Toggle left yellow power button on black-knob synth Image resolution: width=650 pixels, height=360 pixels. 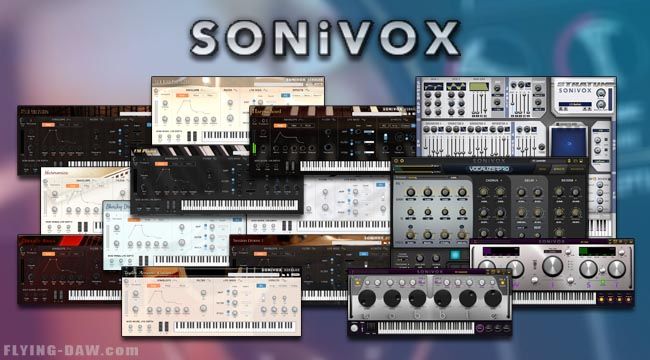(x=357, y=282)
